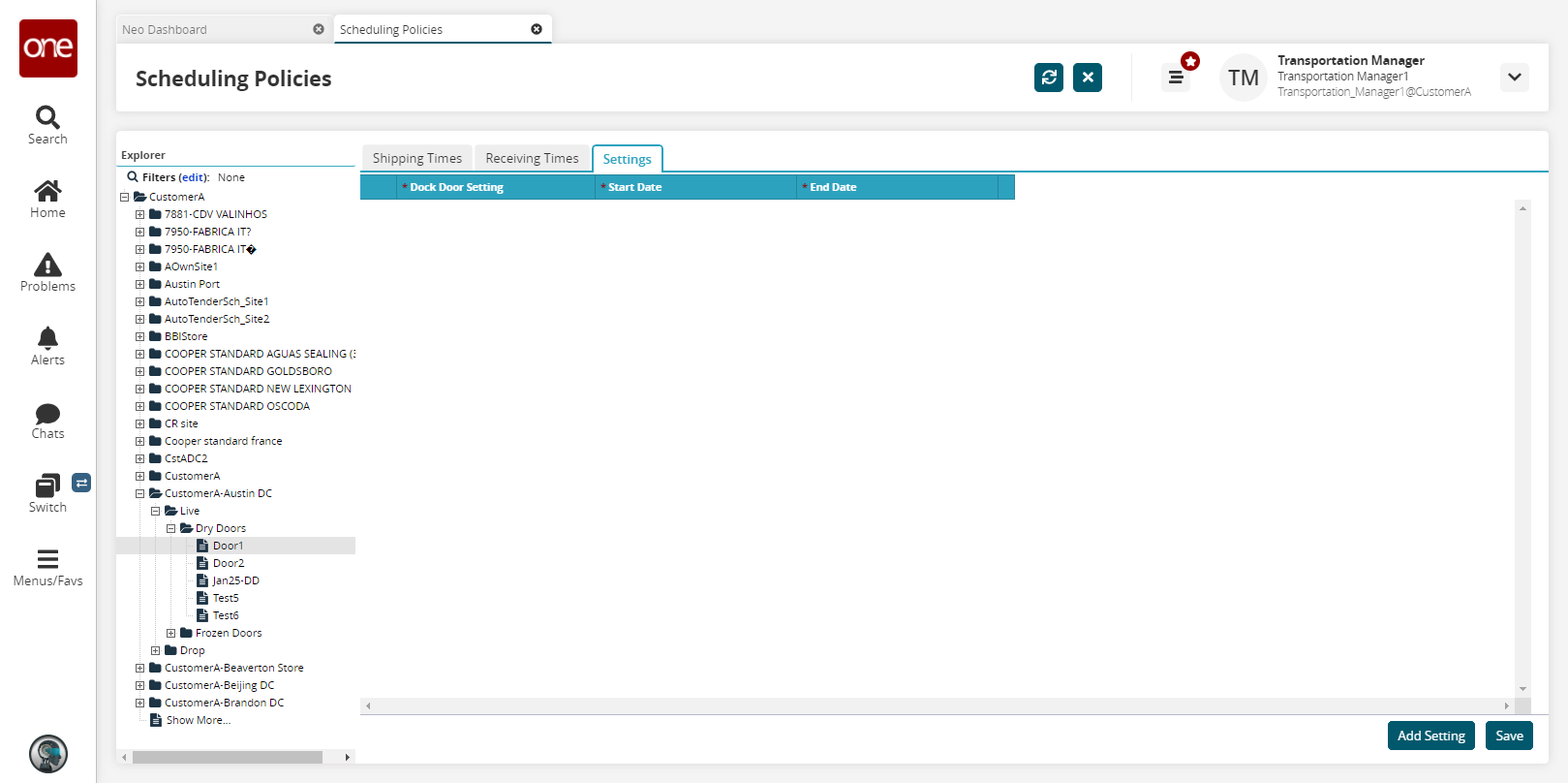The height and width of the screenshot is (783, 1568).
Task: Click the COOPER STANDARD OSCODA folder icon
Action: (x=155, y=406)
